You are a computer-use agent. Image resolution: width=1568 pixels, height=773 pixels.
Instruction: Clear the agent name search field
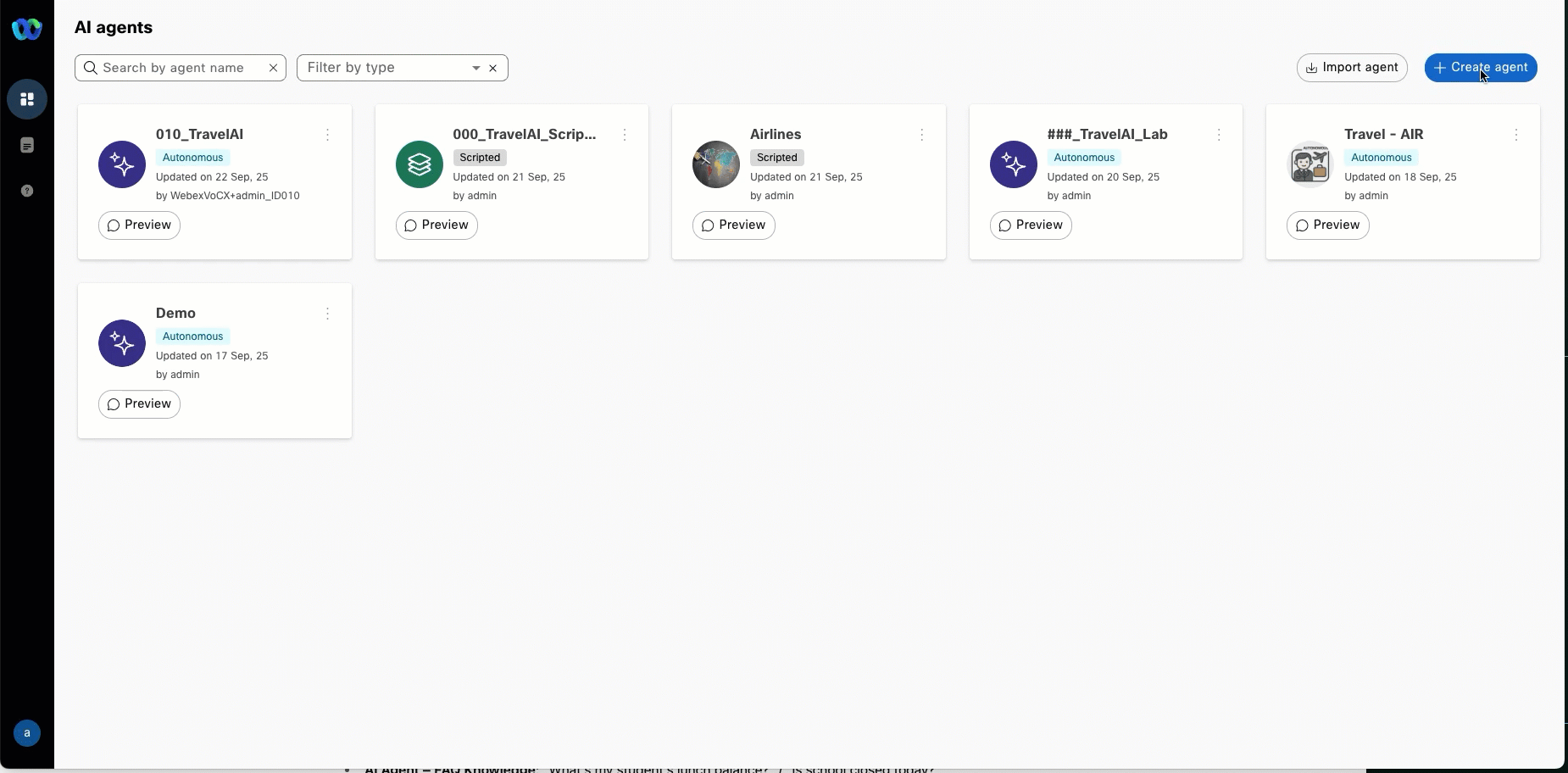coord(273,68)
